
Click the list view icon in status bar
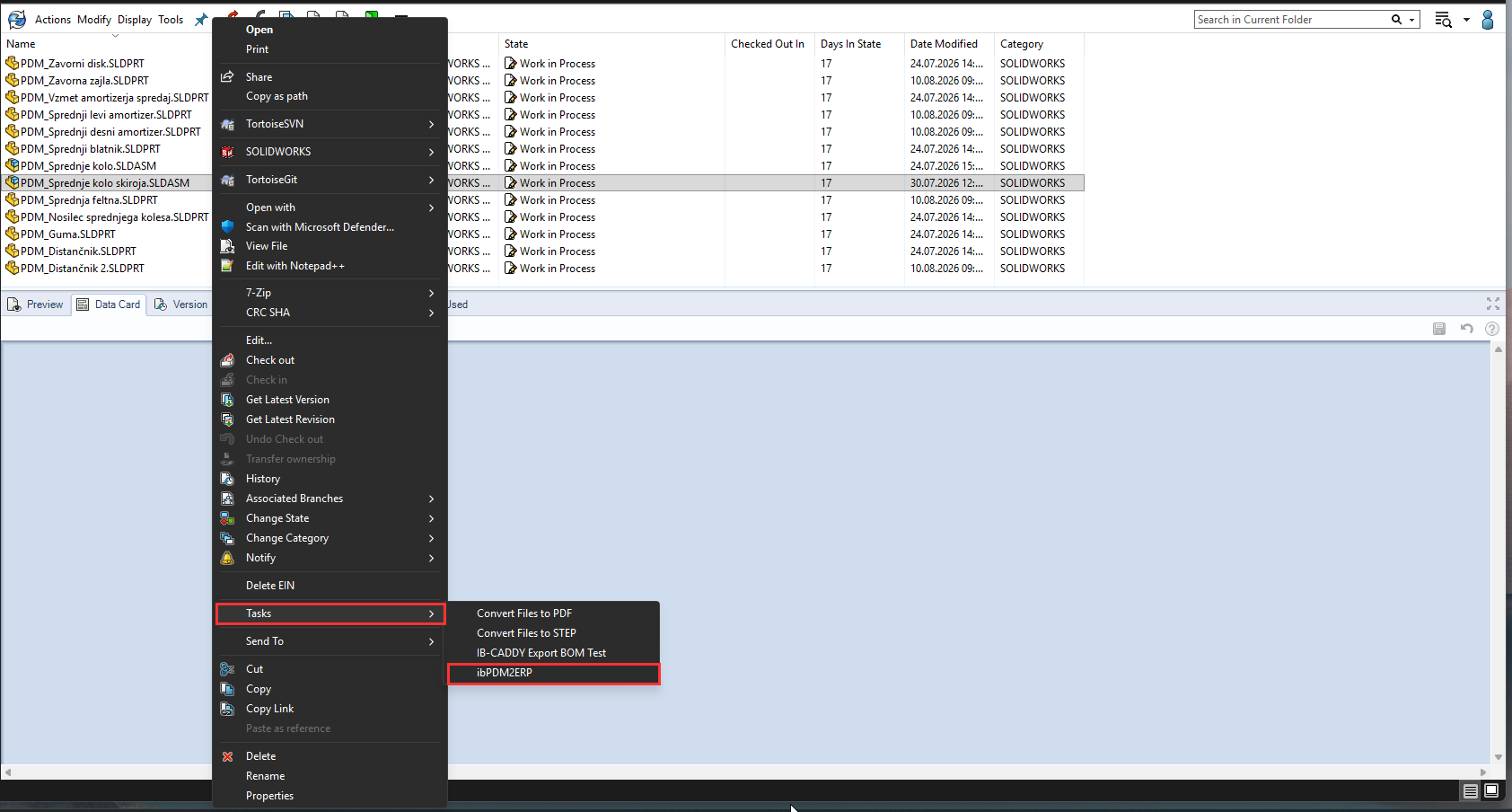pos(1471,791)
